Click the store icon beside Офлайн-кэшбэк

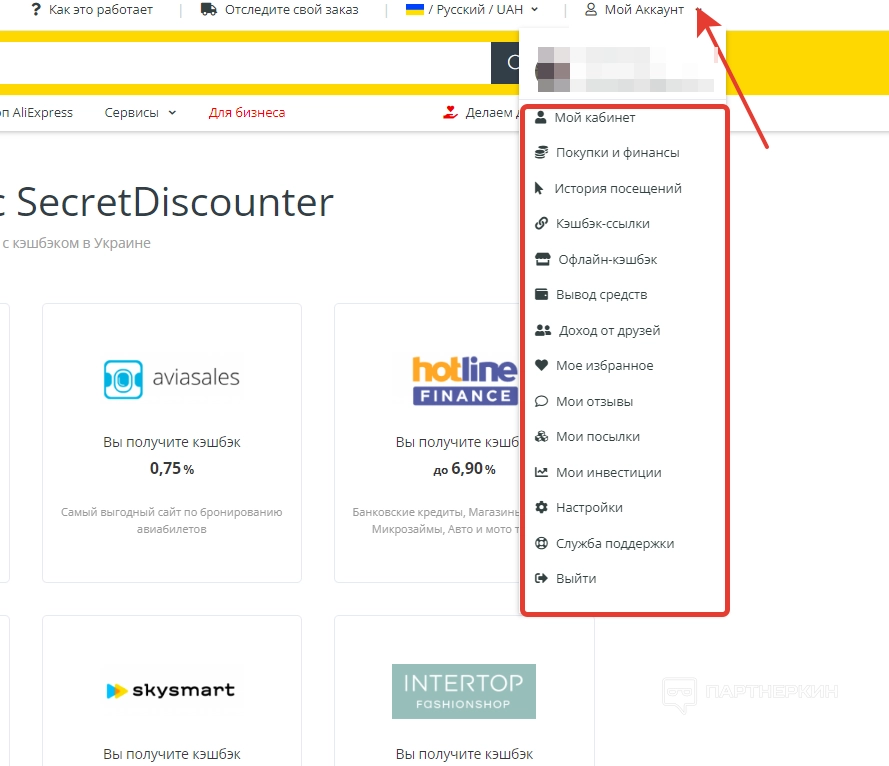pyautogui.click(x=543, y=259)
